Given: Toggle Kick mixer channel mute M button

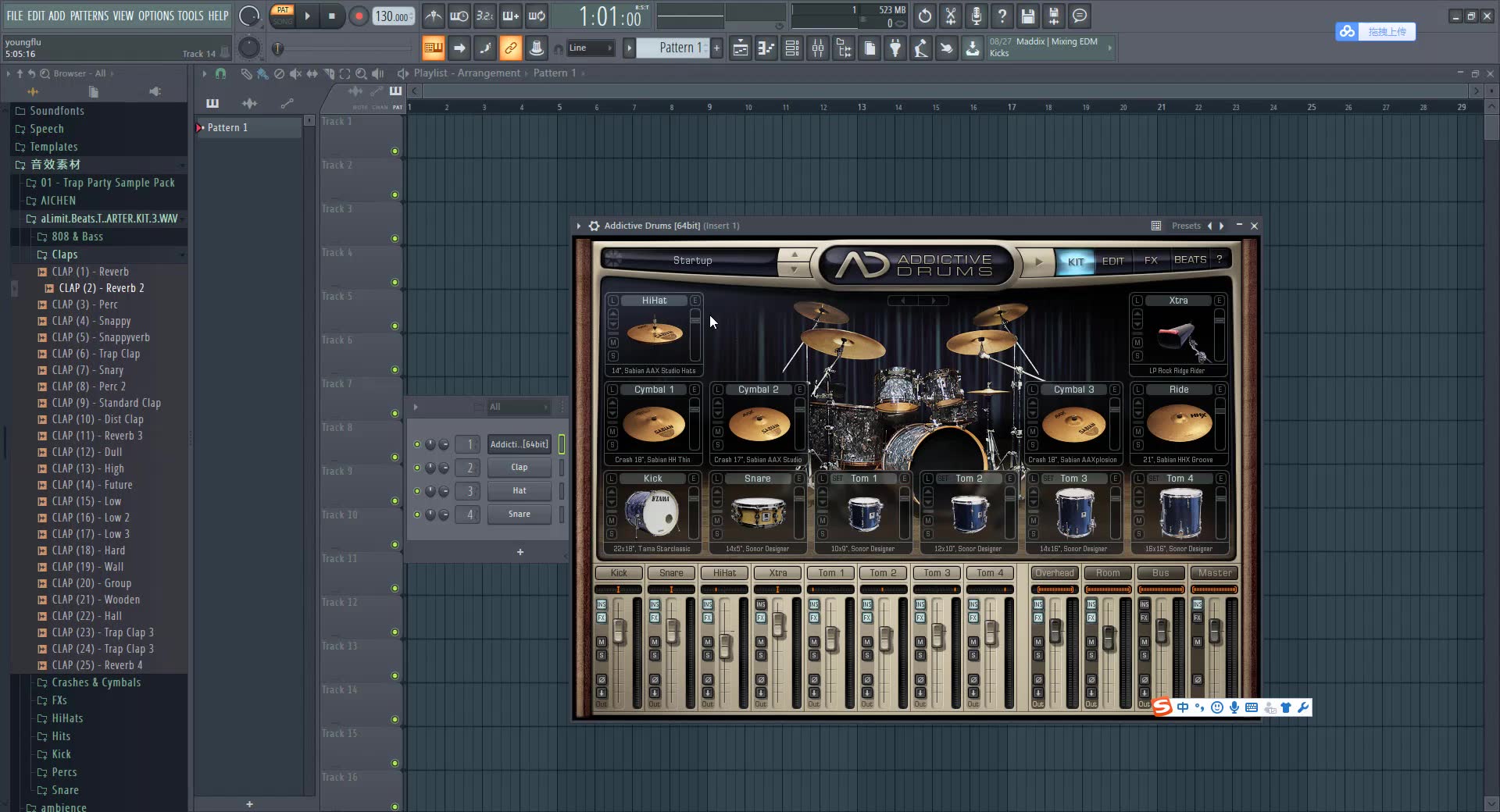Looking at the screenshot, I should click(602, 642).
